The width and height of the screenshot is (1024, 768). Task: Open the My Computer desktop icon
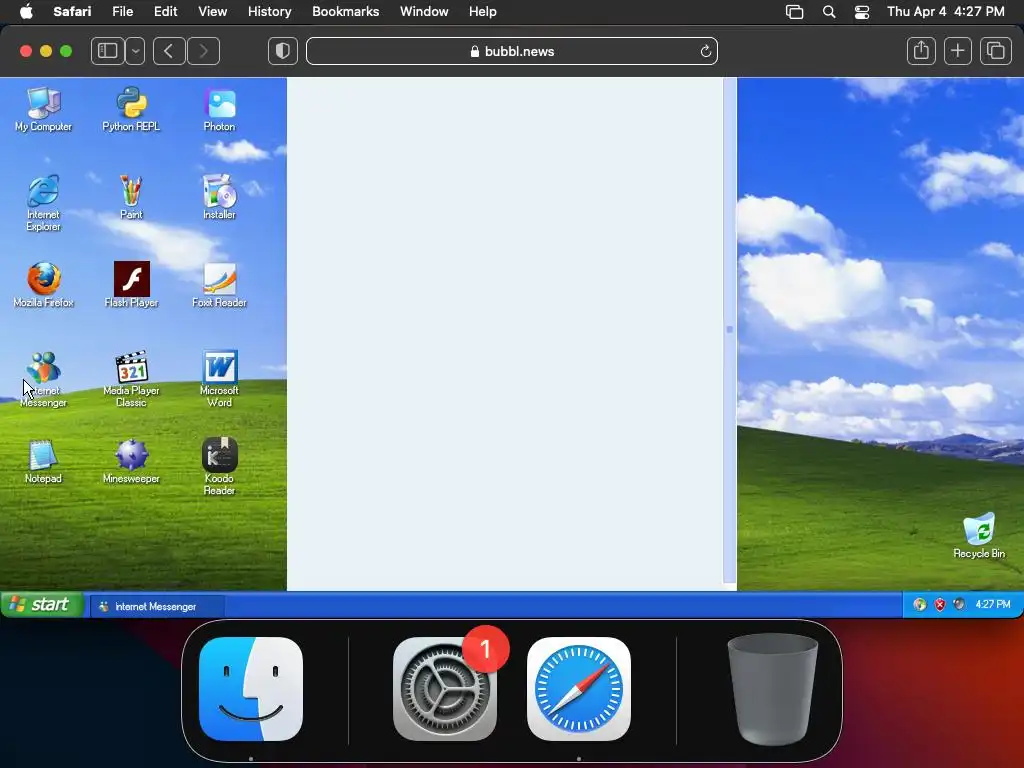click(x=43, y=110)
